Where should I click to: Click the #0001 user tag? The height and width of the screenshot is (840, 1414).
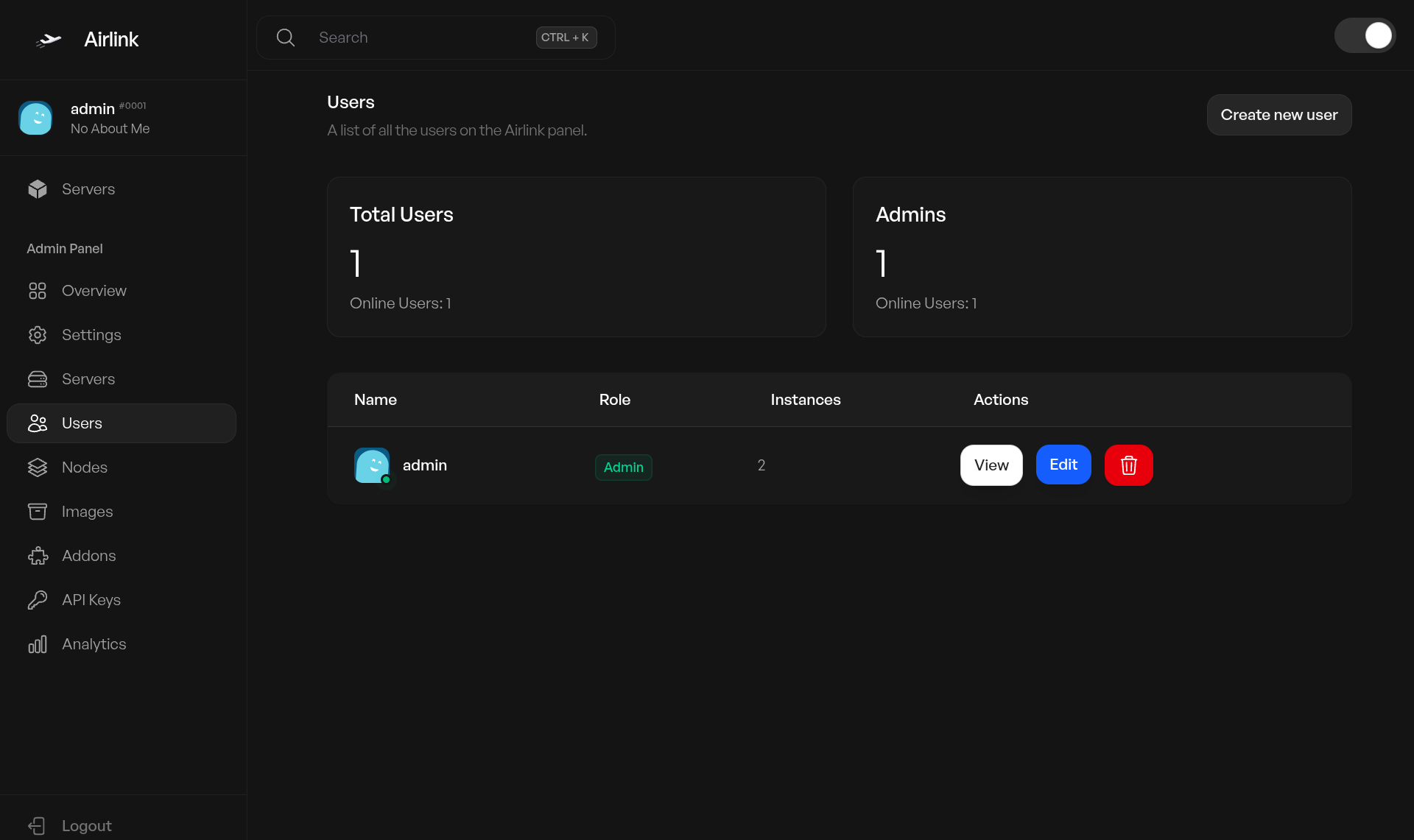tap(133, 106)
